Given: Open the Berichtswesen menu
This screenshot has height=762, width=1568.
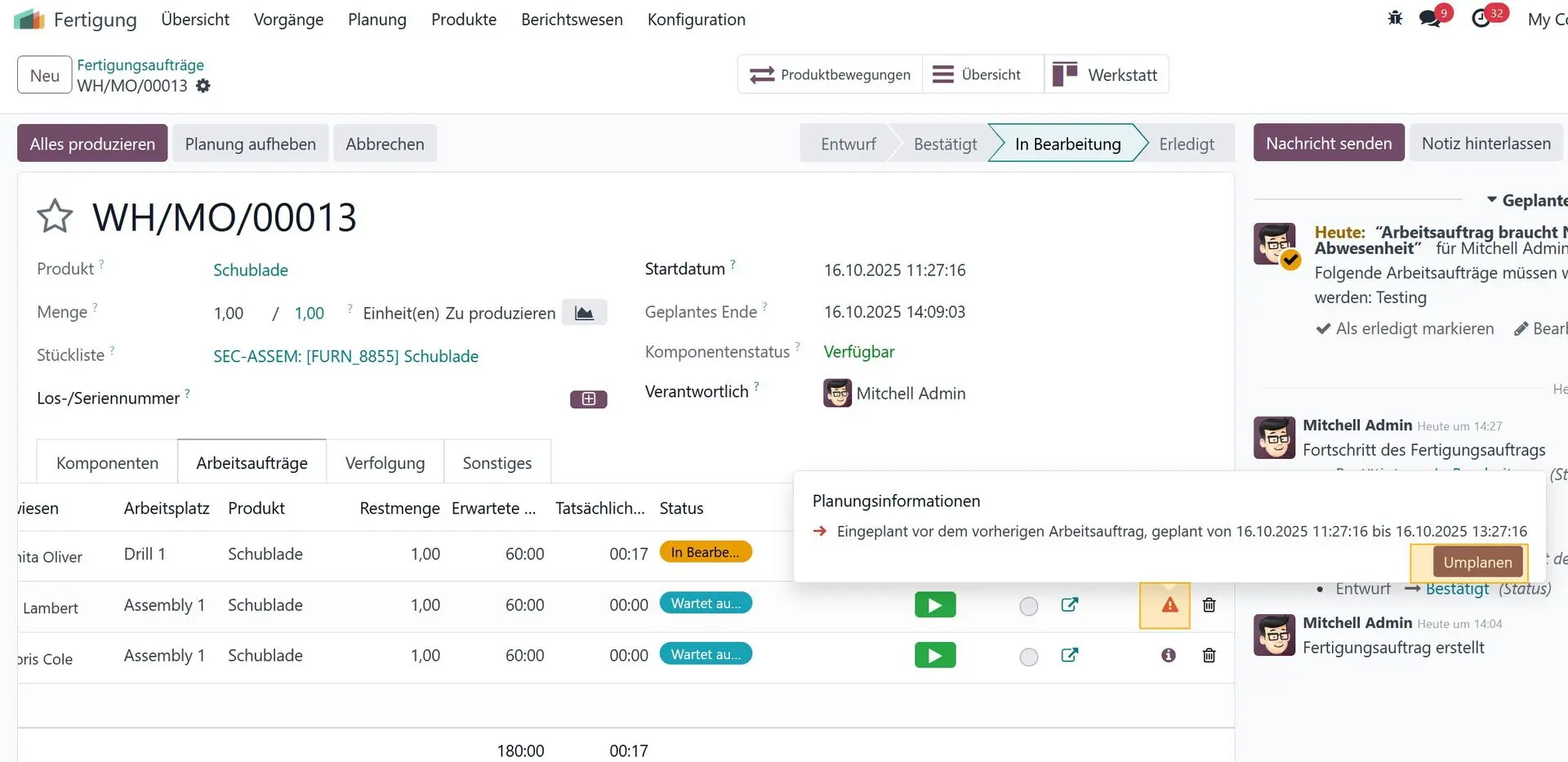Looking at the screenshot, I should coord(572,20).
